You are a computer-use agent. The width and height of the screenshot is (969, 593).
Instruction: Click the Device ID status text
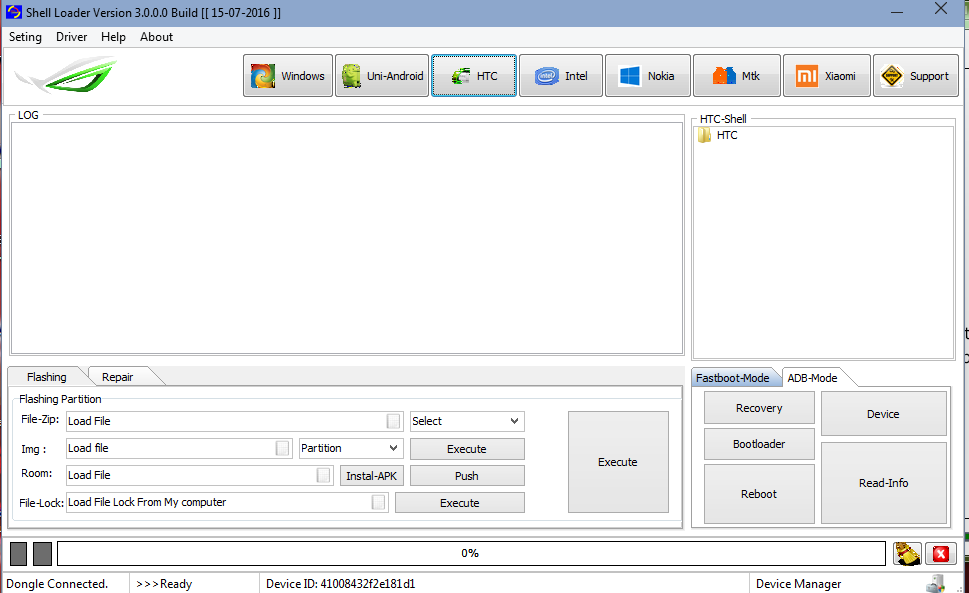point(341,584)
